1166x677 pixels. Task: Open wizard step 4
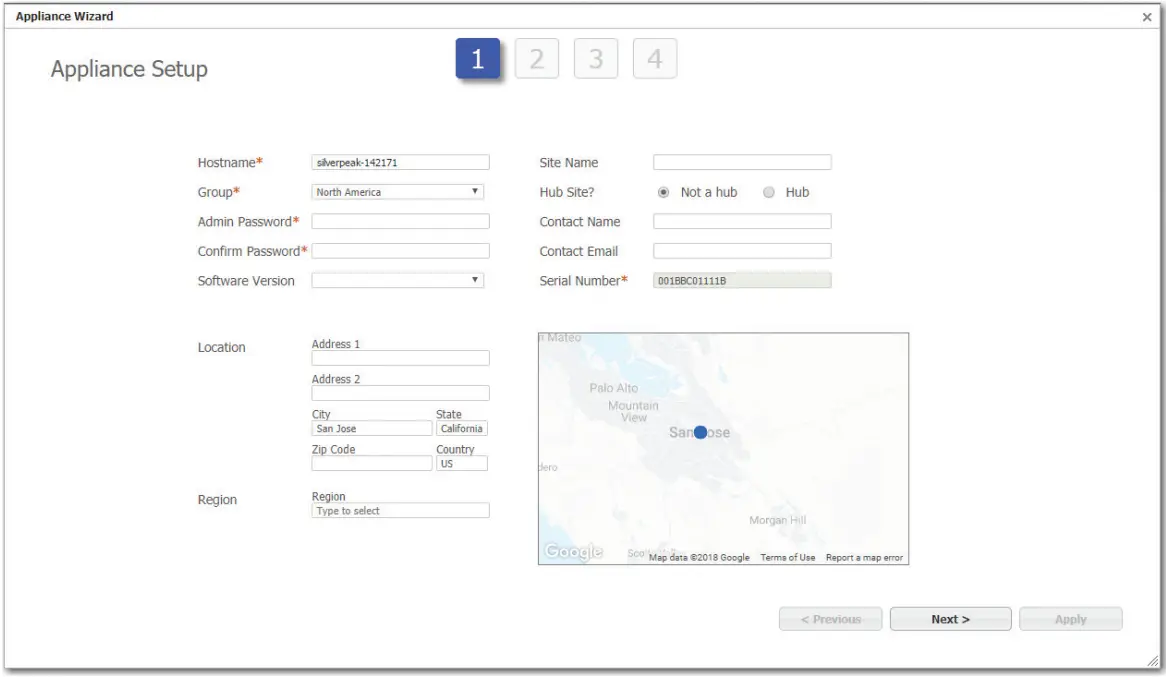pyautogui.click(x=654, y=59)
